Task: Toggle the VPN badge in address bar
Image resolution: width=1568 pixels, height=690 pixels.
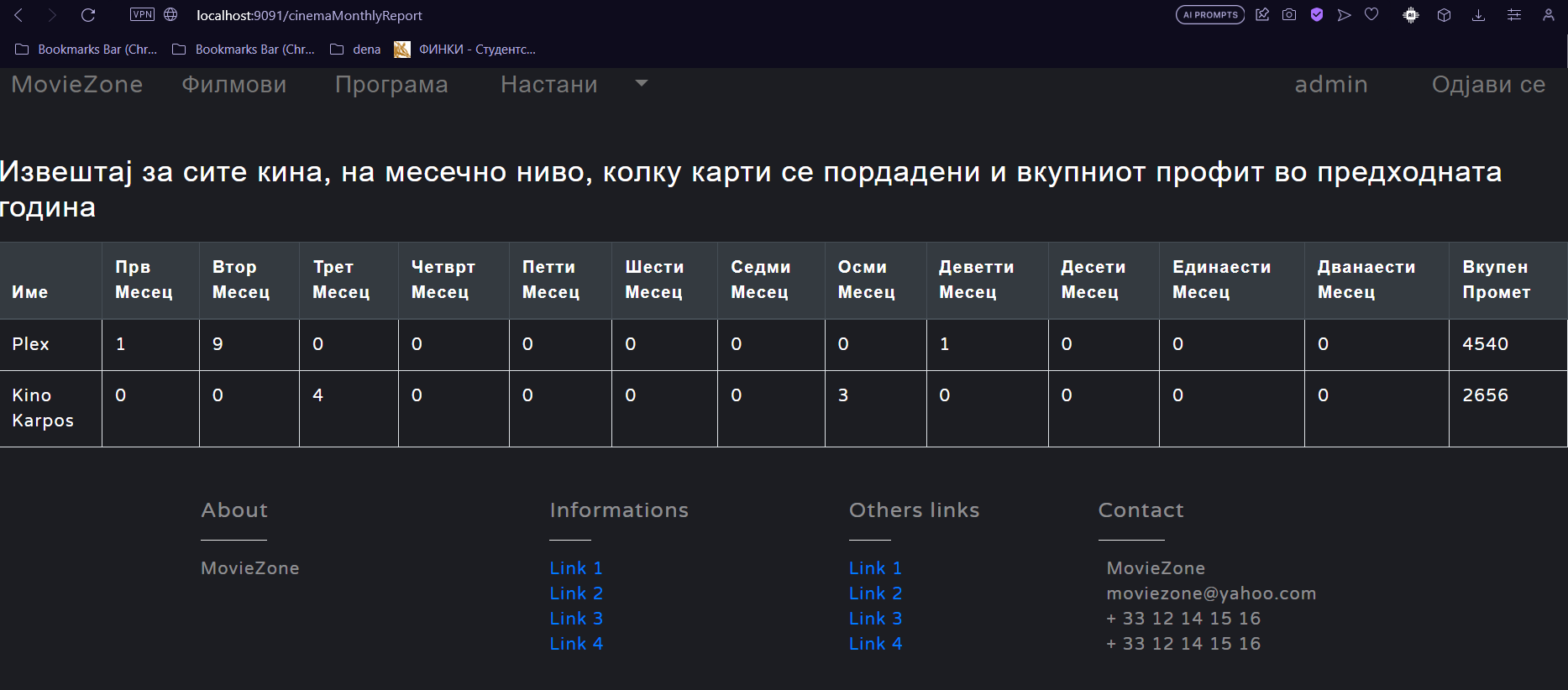Action: point(142,15)
